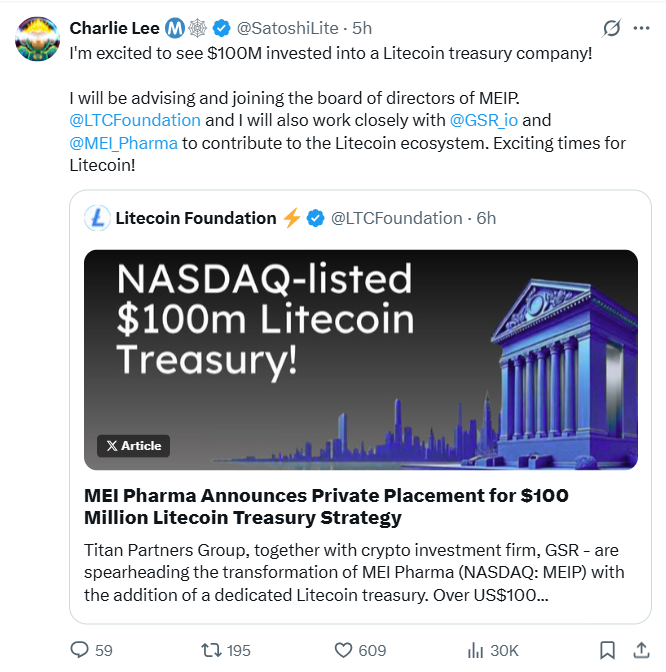666x672 pixels.
Task: Open the Litecoin Foundation quoted account name
Action: coord(196,218)
